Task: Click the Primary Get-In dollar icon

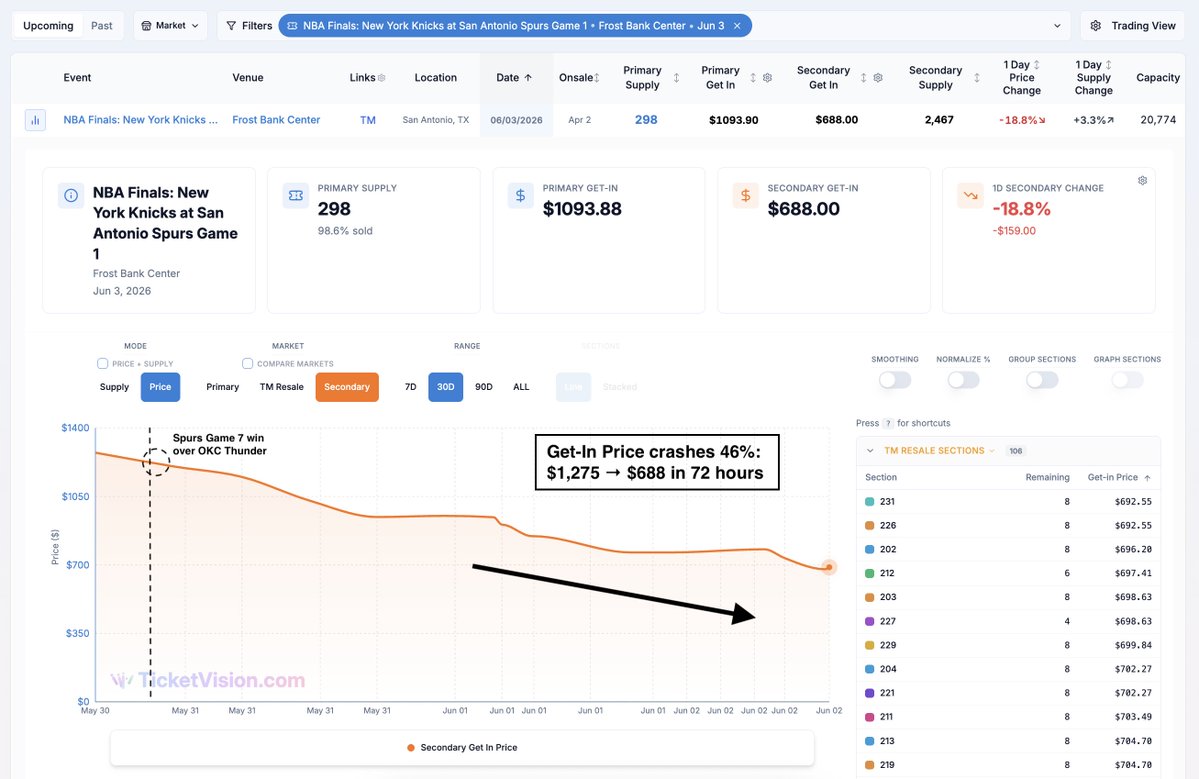Action: click(x=521, y=196)
